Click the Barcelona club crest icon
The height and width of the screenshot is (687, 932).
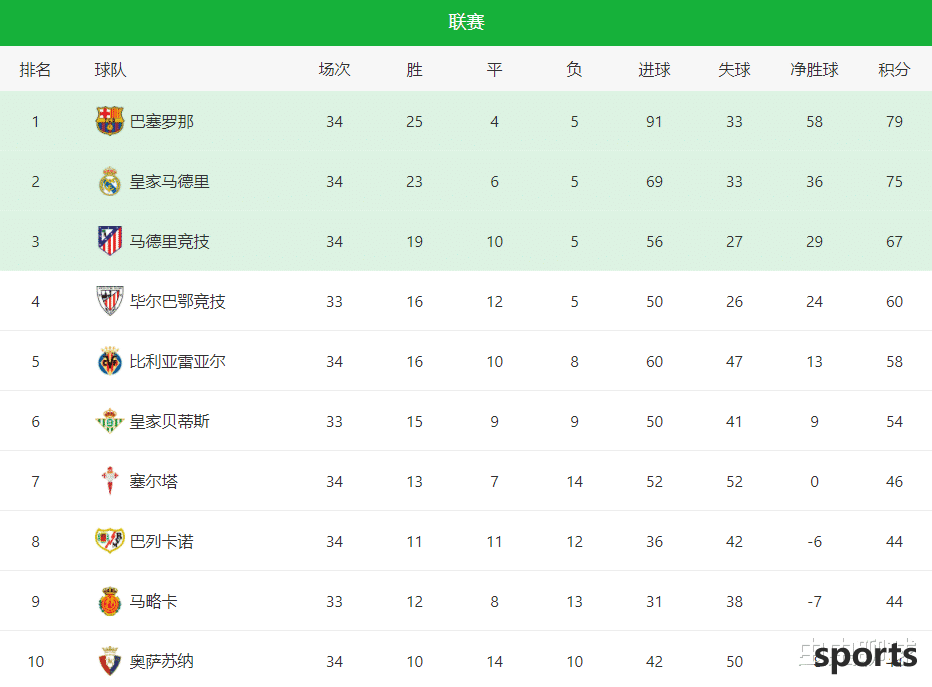coord(109,121)
